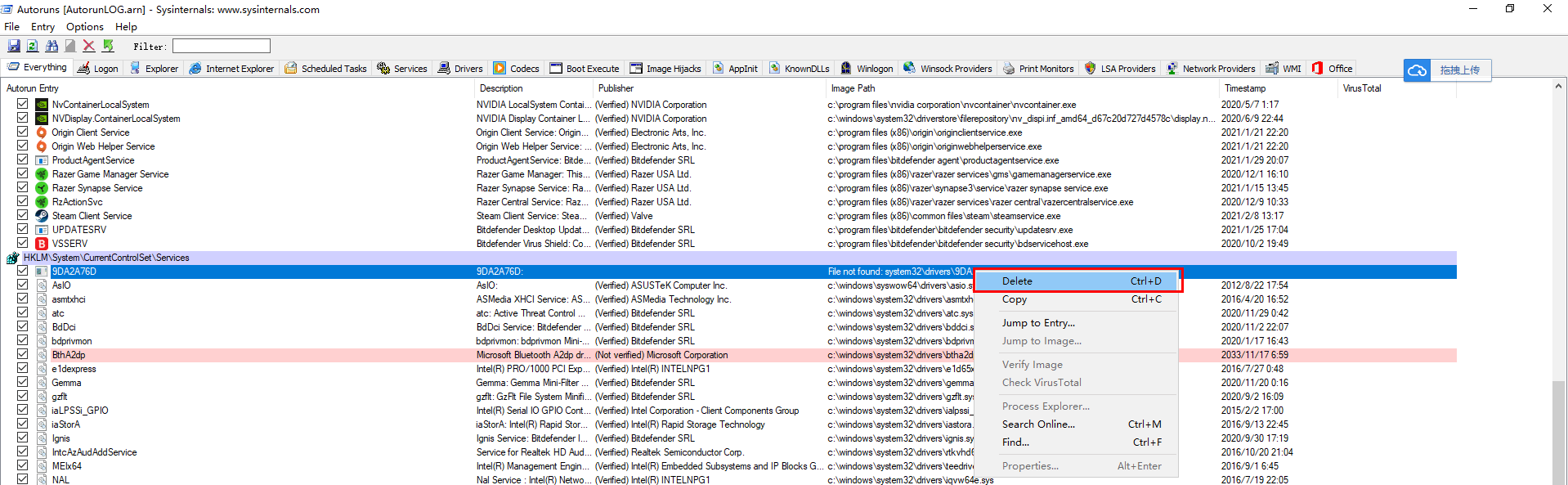The width and height of the screenshot is (1568, 485).
Task: Click the green Jump to Entry icon
Action: pos(108,46)
